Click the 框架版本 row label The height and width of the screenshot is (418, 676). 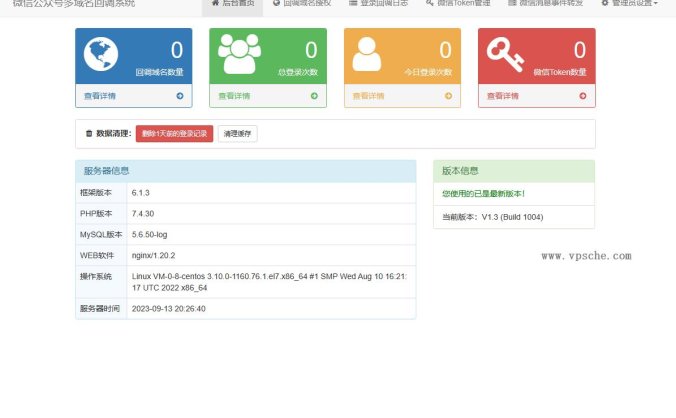[96, 193]
